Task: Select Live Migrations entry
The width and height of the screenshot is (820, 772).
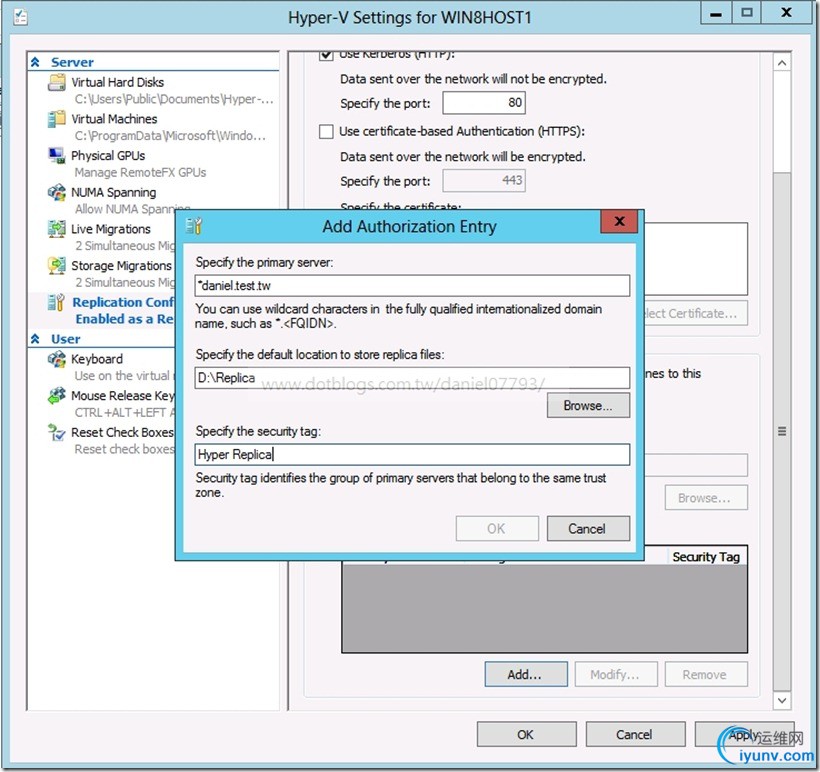Action: point(111,229)
